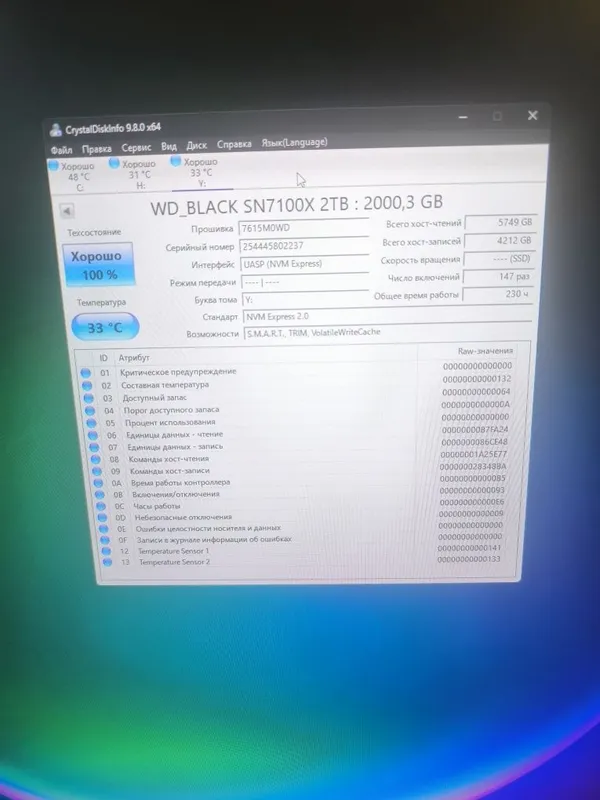Click the Стандарт field NVM Express 2.0

tap(387, 315)
